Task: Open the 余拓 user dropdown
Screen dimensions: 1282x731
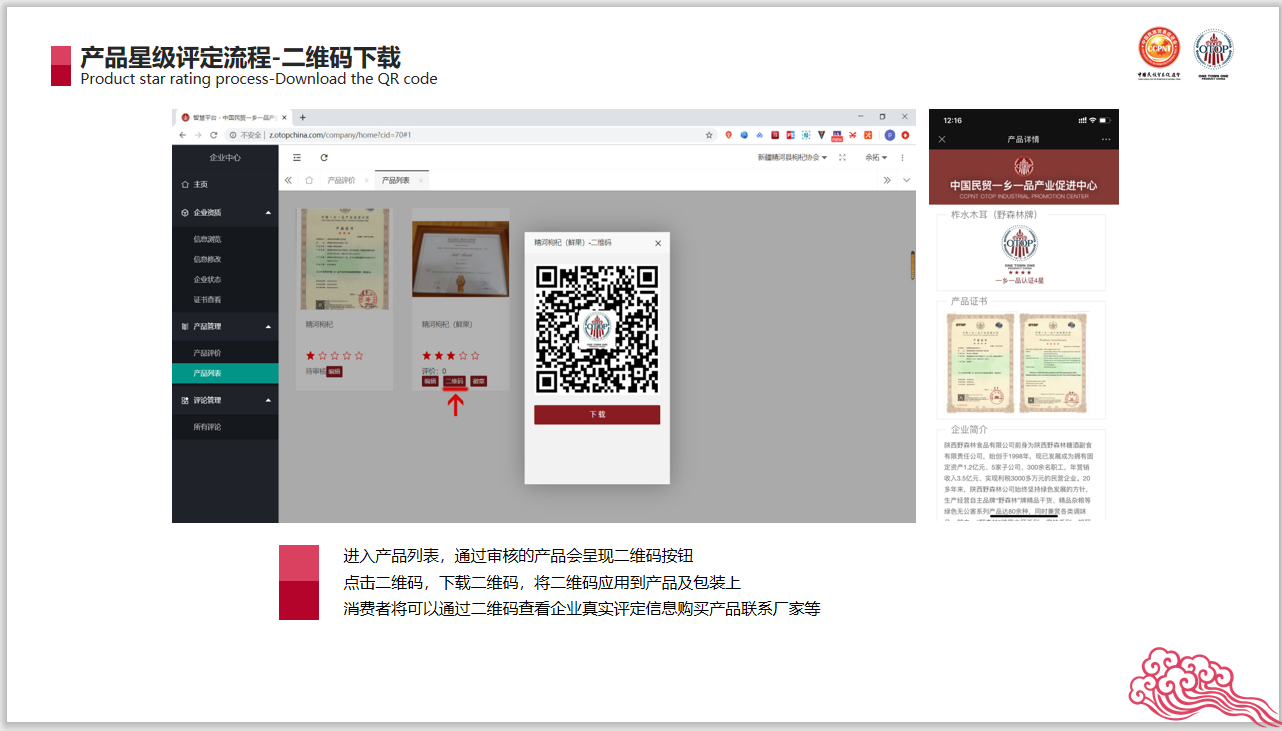Action: [876, 157]
